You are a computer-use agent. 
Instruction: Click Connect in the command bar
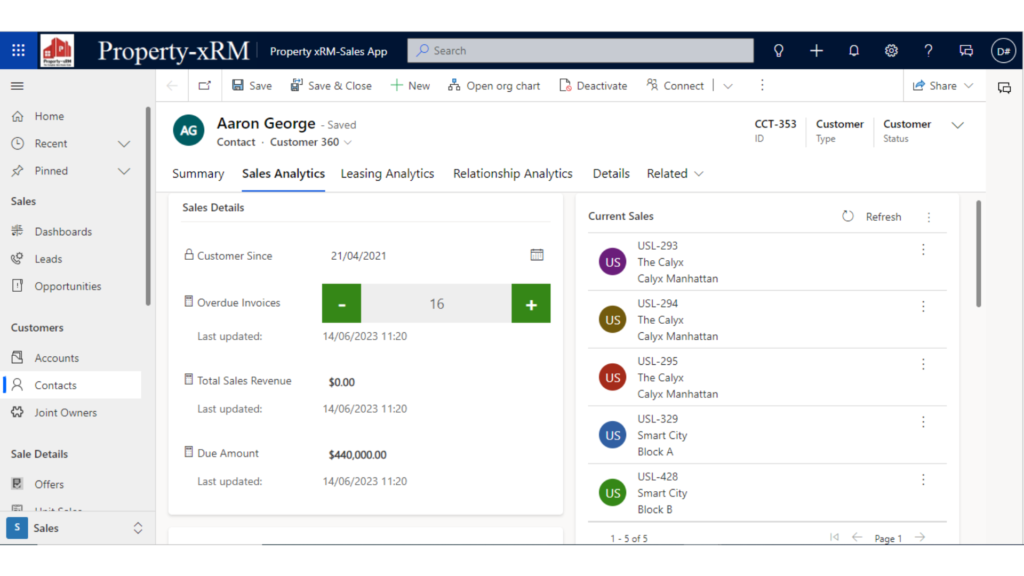(x=675, y=86)
